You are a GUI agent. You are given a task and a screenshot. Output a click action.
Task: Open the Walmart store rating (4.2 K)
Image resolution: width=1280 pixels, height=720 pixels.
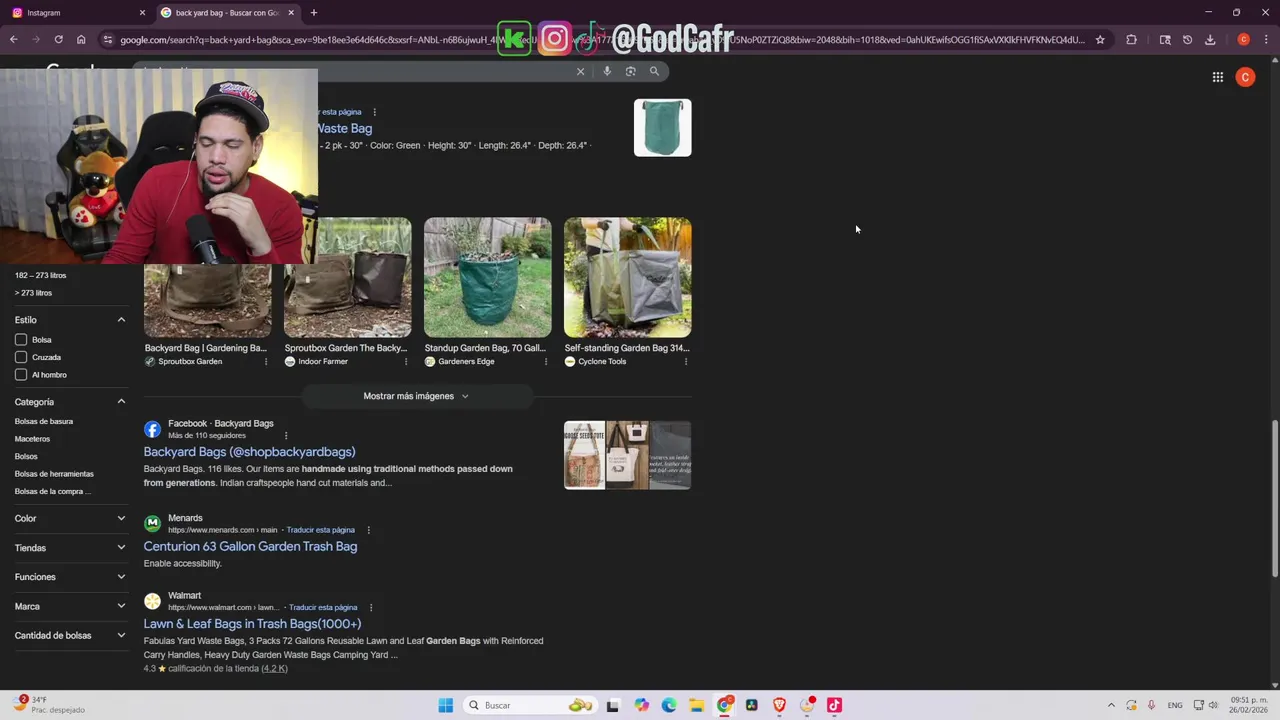pos(274,669)
